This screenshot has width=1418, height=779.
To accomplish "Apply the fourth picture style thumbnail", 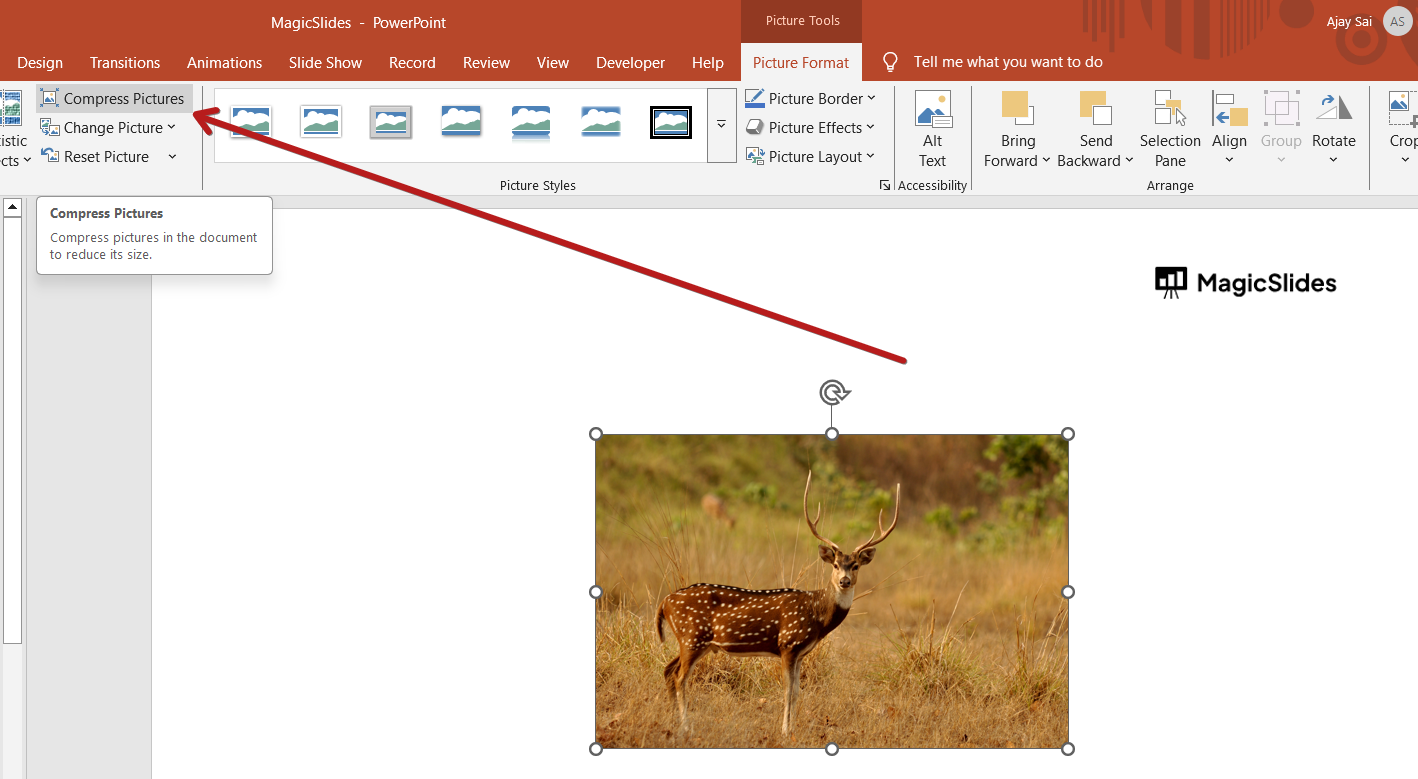I will coord(461,122).
